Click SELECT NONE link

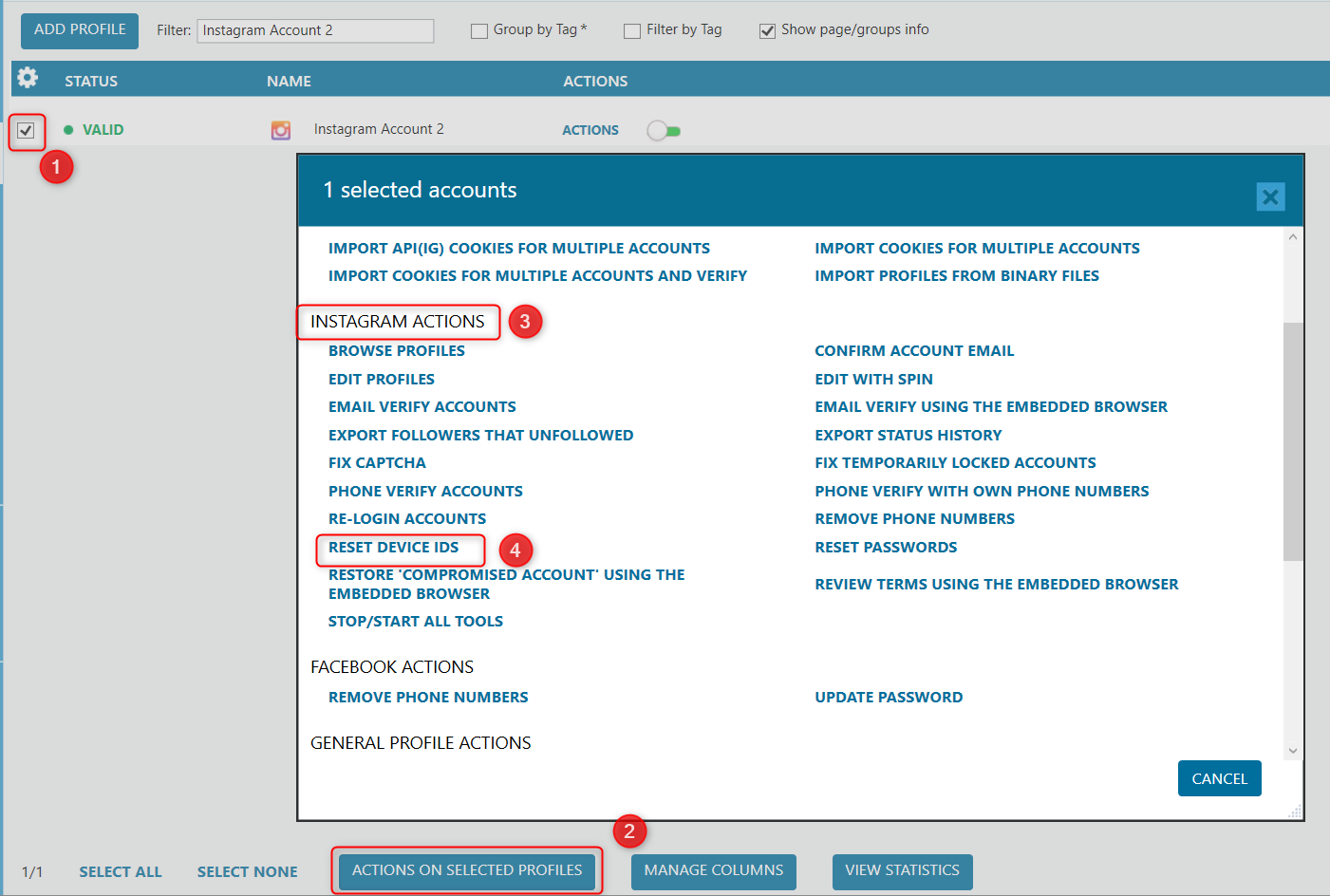click(248, 872)
